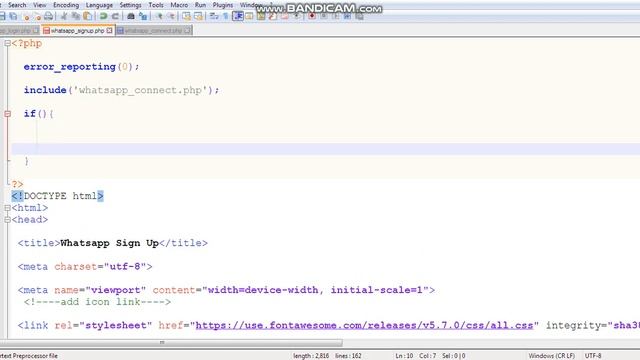Open the Settings menu
This screenshot has height=360, width=640.
(x=130, y=5)
